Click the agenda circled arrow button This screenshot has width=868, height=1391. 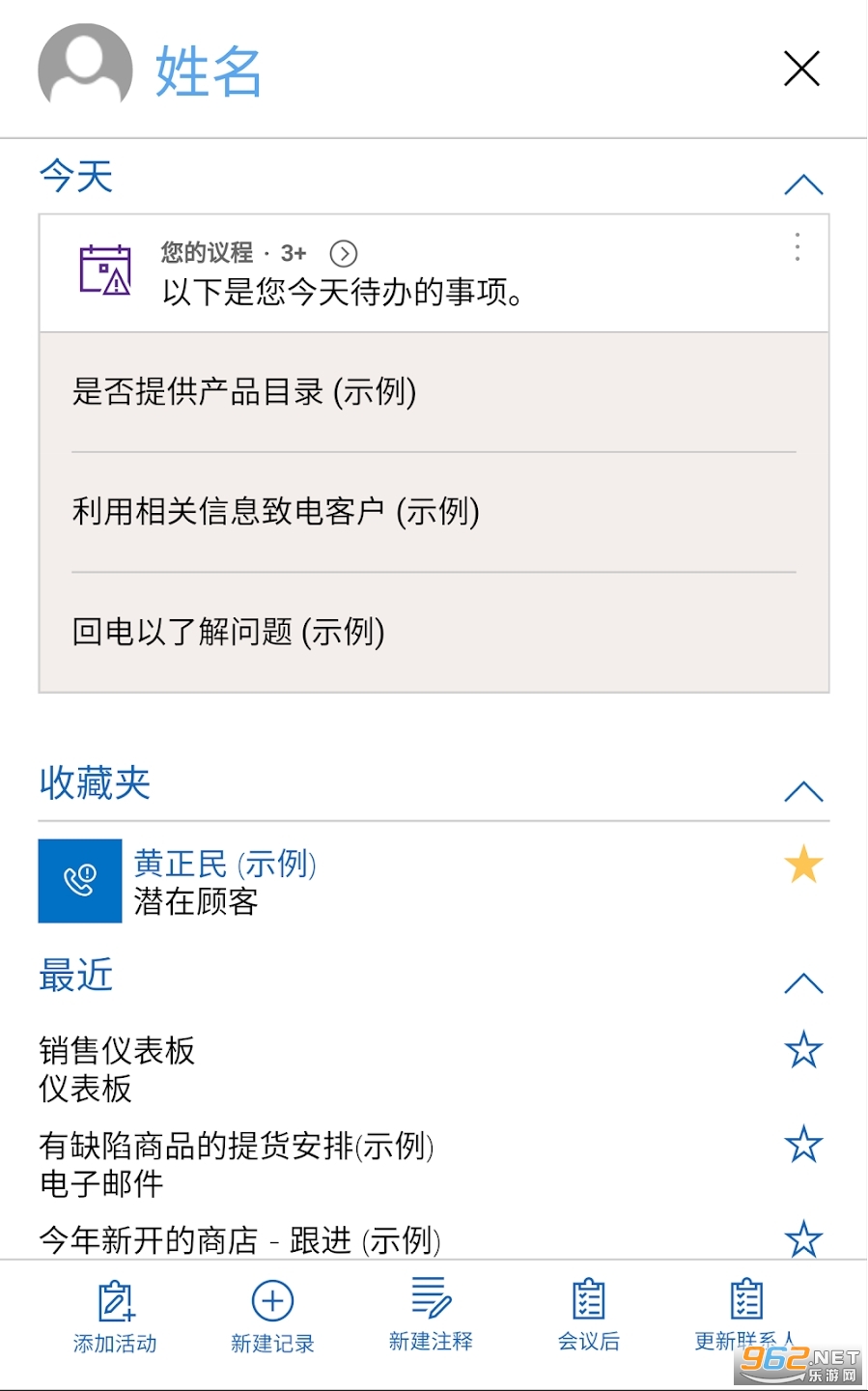[x=344, y=253]
